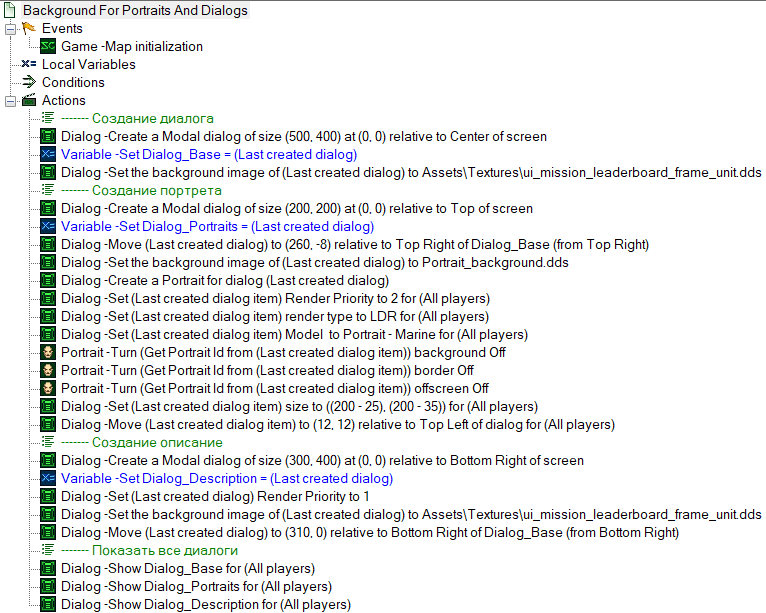Click dialog icon for Create a Portrait action
Screen dimensions: 766x613
[47, 280]
